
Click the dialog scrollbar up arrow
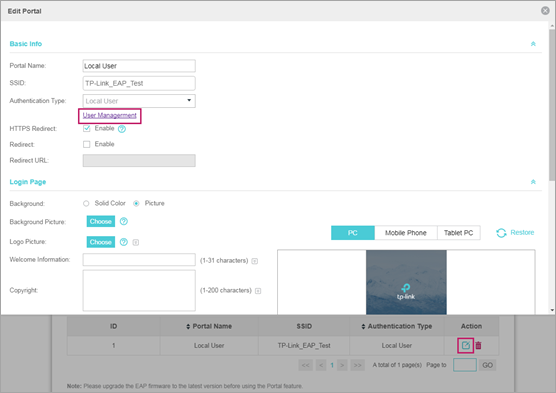click(552, 26)
